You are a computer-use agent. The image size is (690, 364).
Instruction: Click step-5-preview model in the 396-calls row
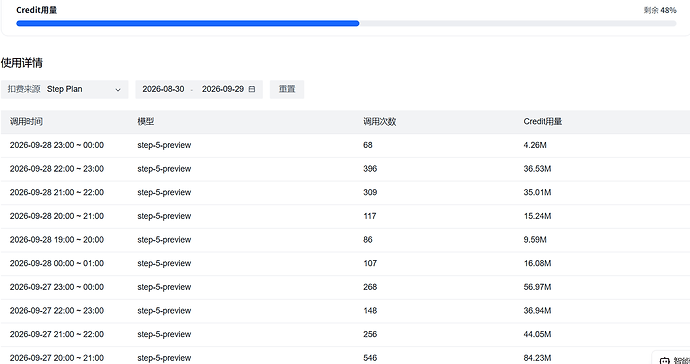tap(164, 169)
